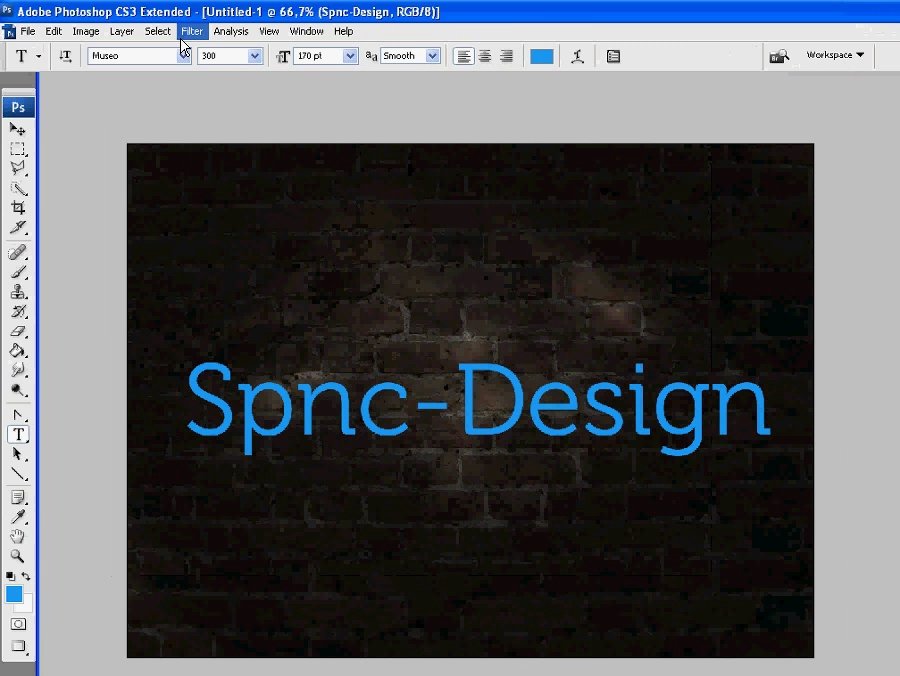Select the Line shape tool
900x676 pixels.
pos(18,474)
